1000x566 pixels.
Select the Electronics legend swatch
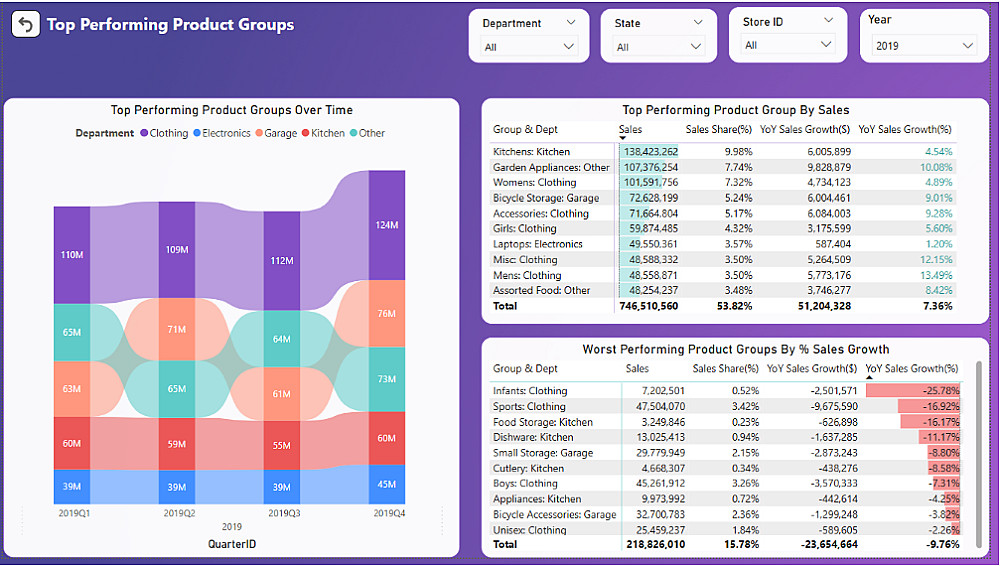click(x=197, y=133)
